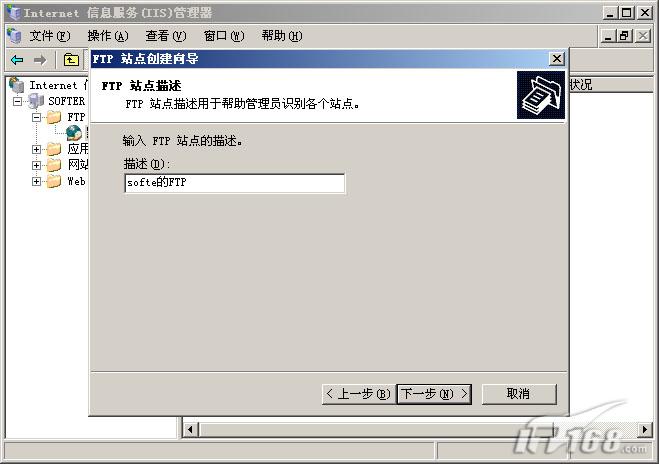Collapse the FTP sites folder node
Image resolution: width=659 pixels, height=464 pixels.
pyautogui.click(x=37, y=117)
